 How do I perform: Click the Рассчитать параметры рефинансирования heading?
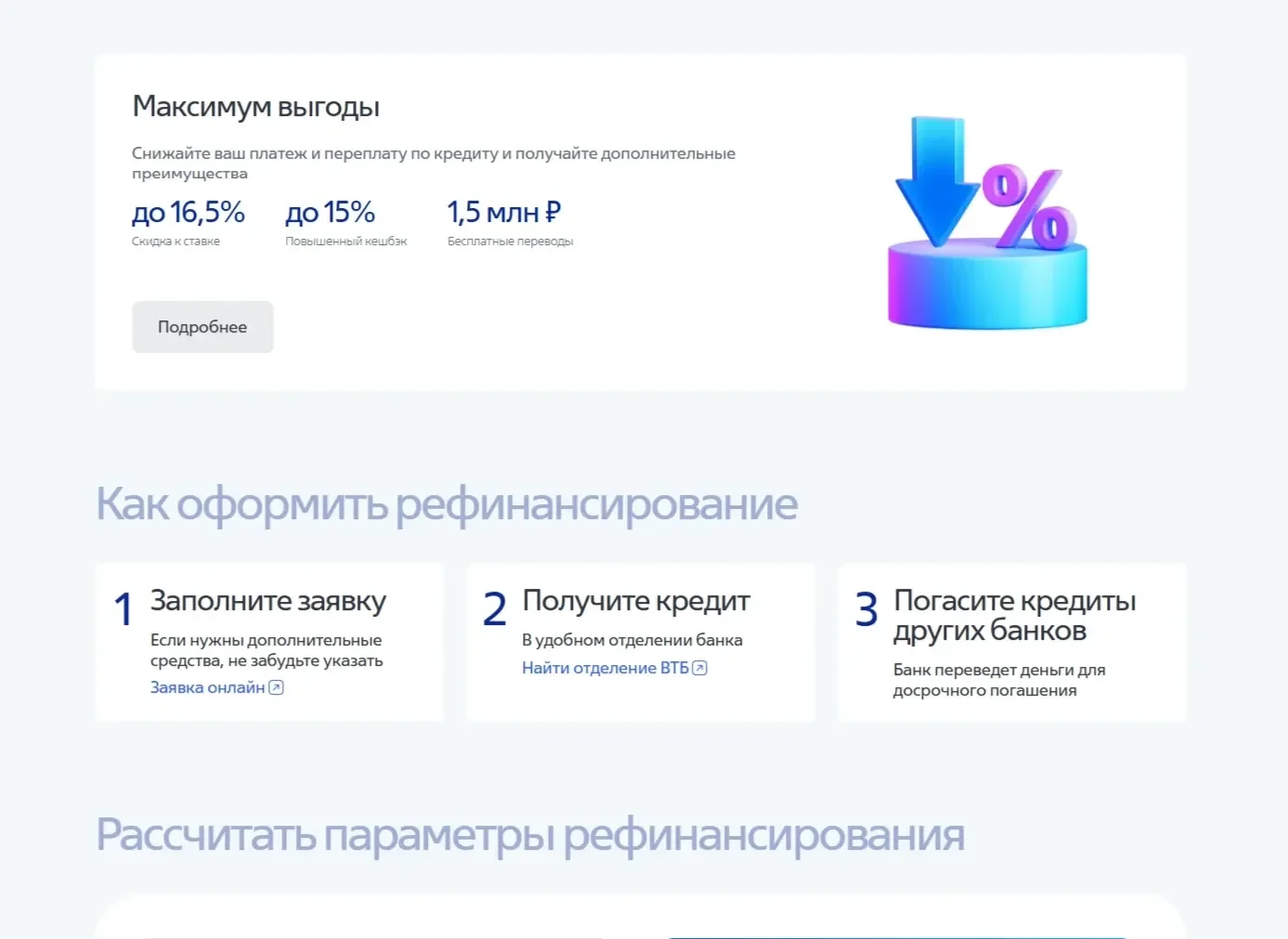530,834
